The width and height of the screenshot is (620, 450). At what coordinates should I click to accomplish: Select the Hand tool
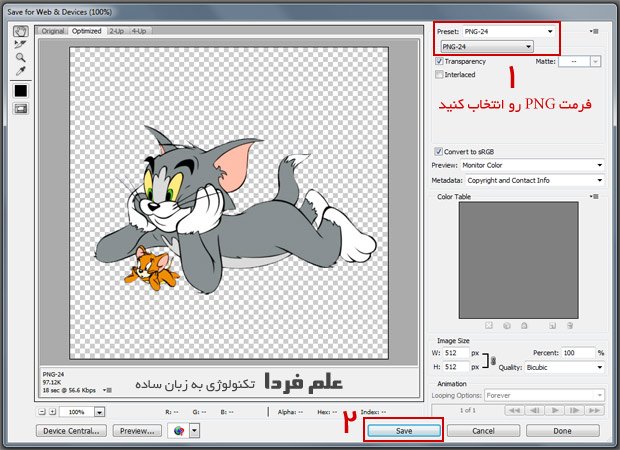point(20,30)
